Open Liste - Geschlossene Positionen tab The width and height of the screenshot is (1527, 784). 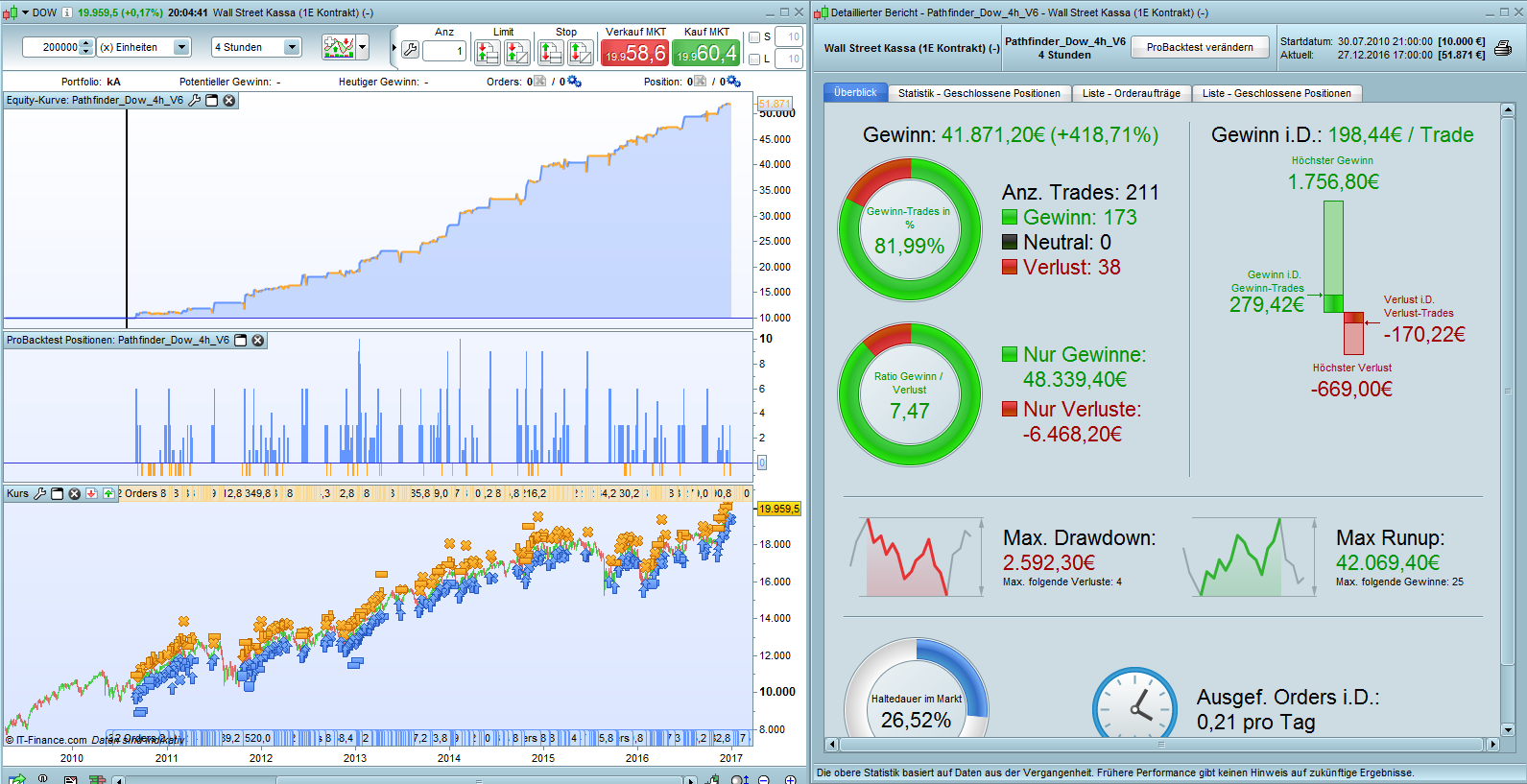point(1276,93)
